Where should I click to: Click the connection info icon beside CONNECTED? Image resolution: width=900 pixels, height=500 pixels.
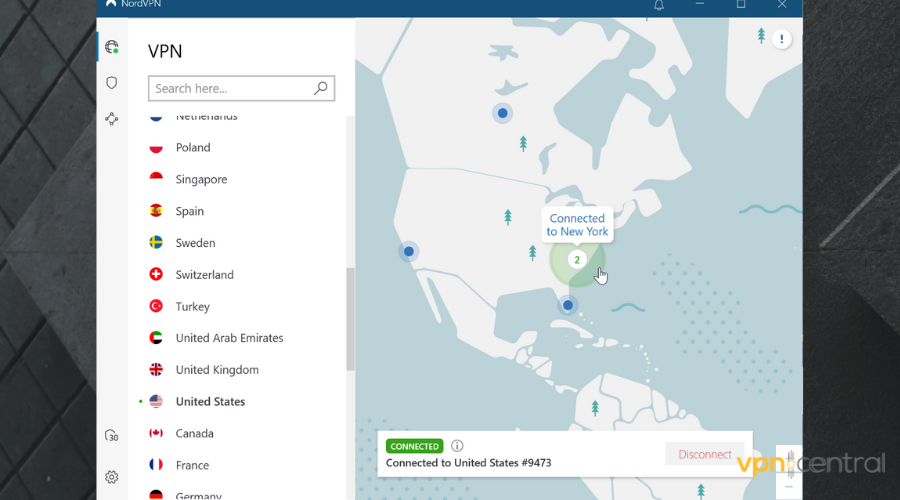coord(457,446)
